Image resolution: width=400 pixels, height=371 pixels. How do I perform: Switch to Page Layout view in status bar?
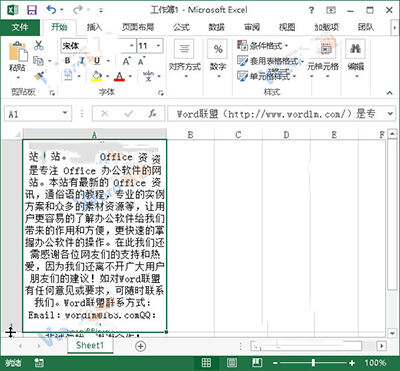[x=232, y=363]
